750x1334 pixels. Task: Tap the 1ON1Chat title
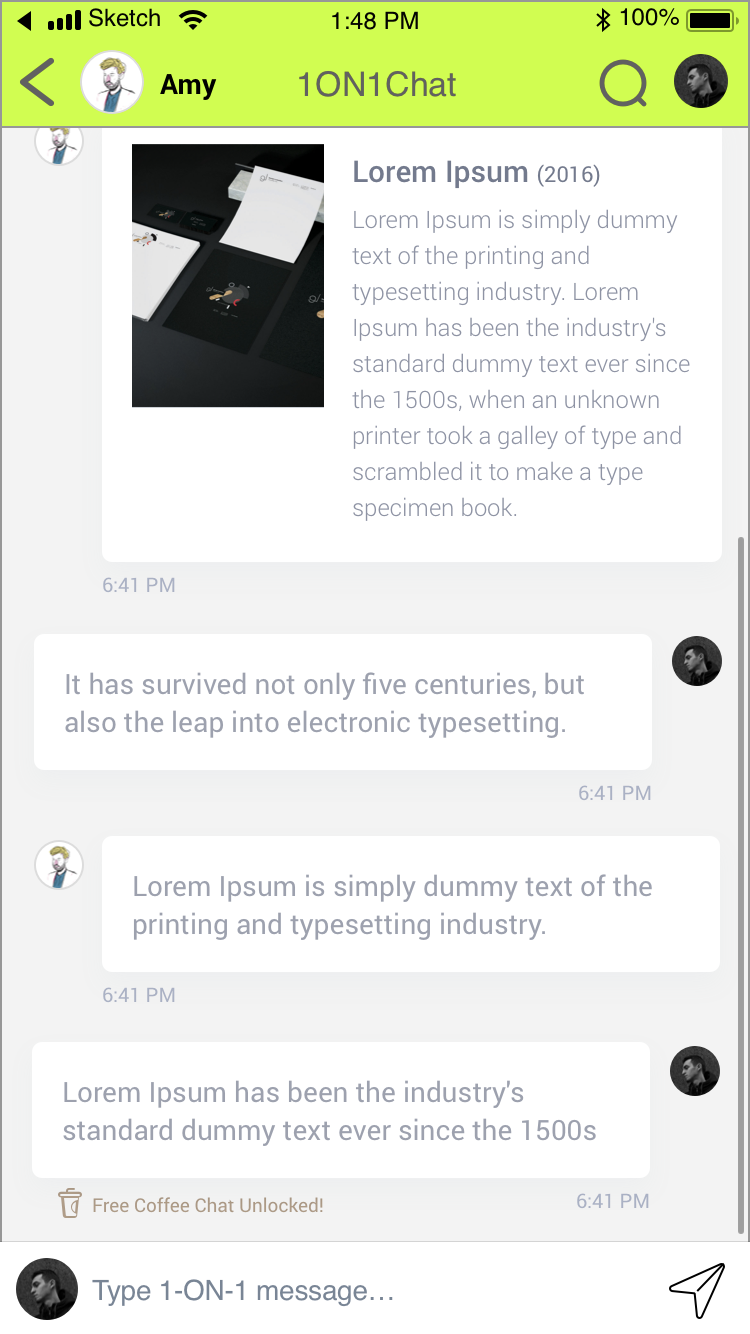click(377, 85)
